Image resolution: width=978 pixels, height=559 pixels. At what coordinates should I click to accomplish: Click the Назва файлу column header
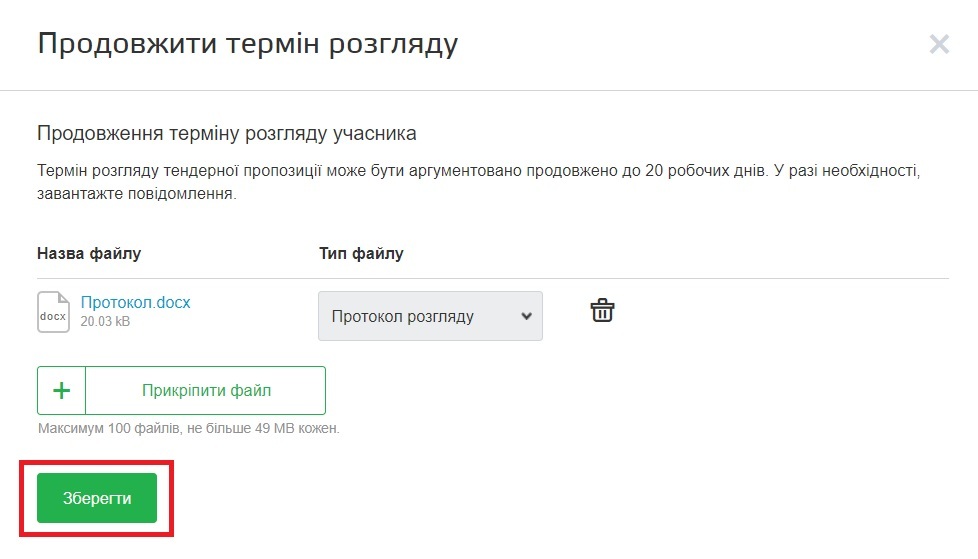click(89, 253)
